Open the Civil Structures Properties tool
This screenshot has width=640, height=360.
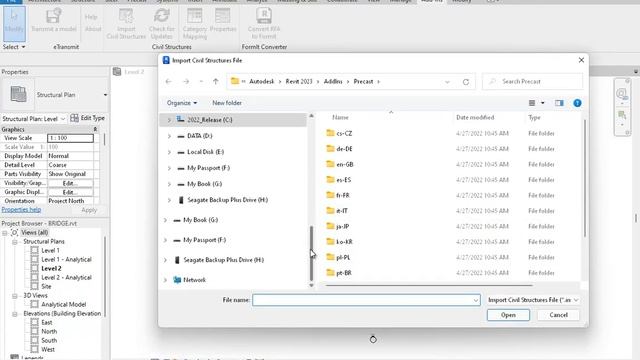click(x=223, y=21)
